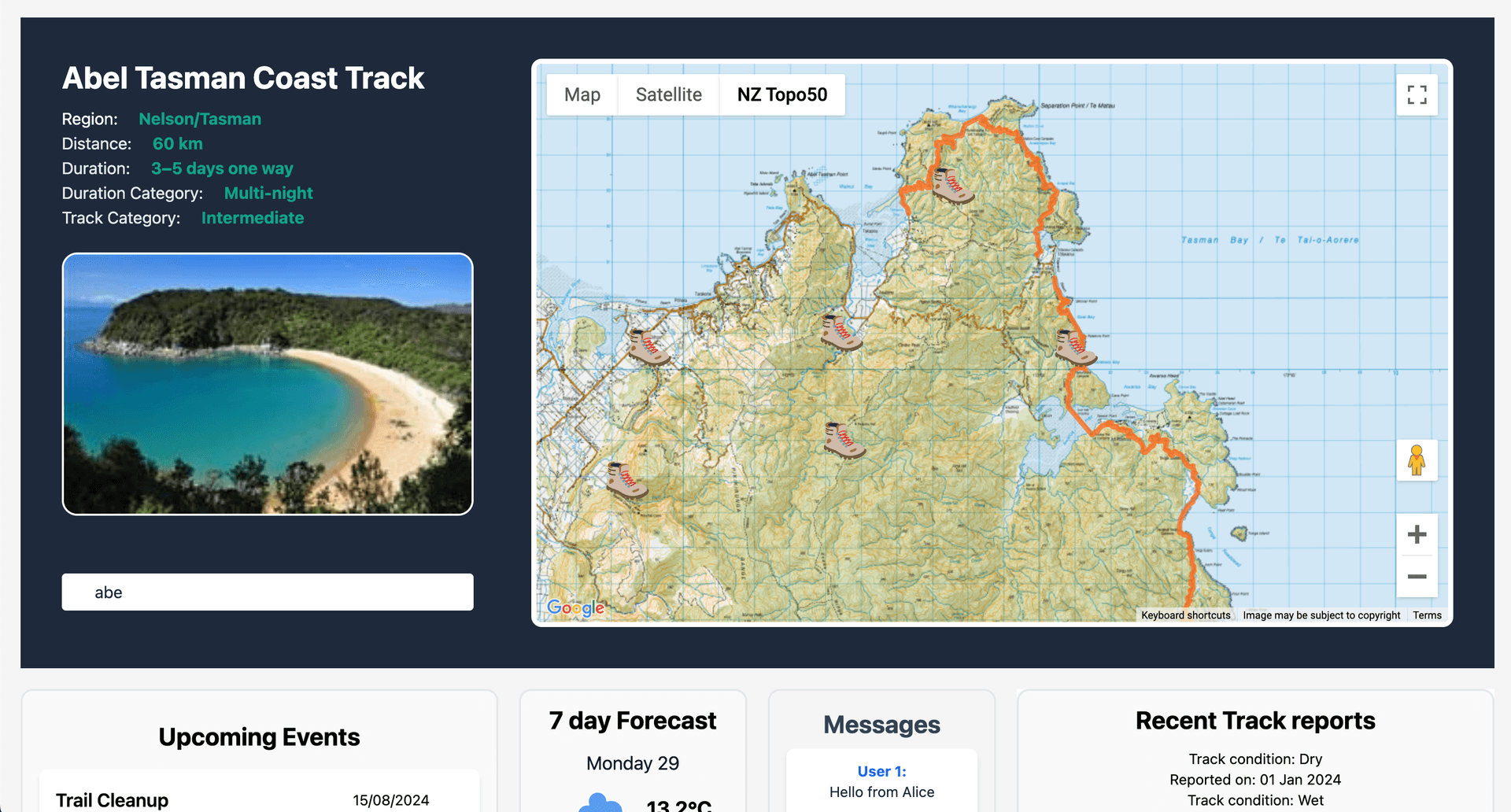Click 'Reported on: 01 Jan 2024'

(1255, 780)
